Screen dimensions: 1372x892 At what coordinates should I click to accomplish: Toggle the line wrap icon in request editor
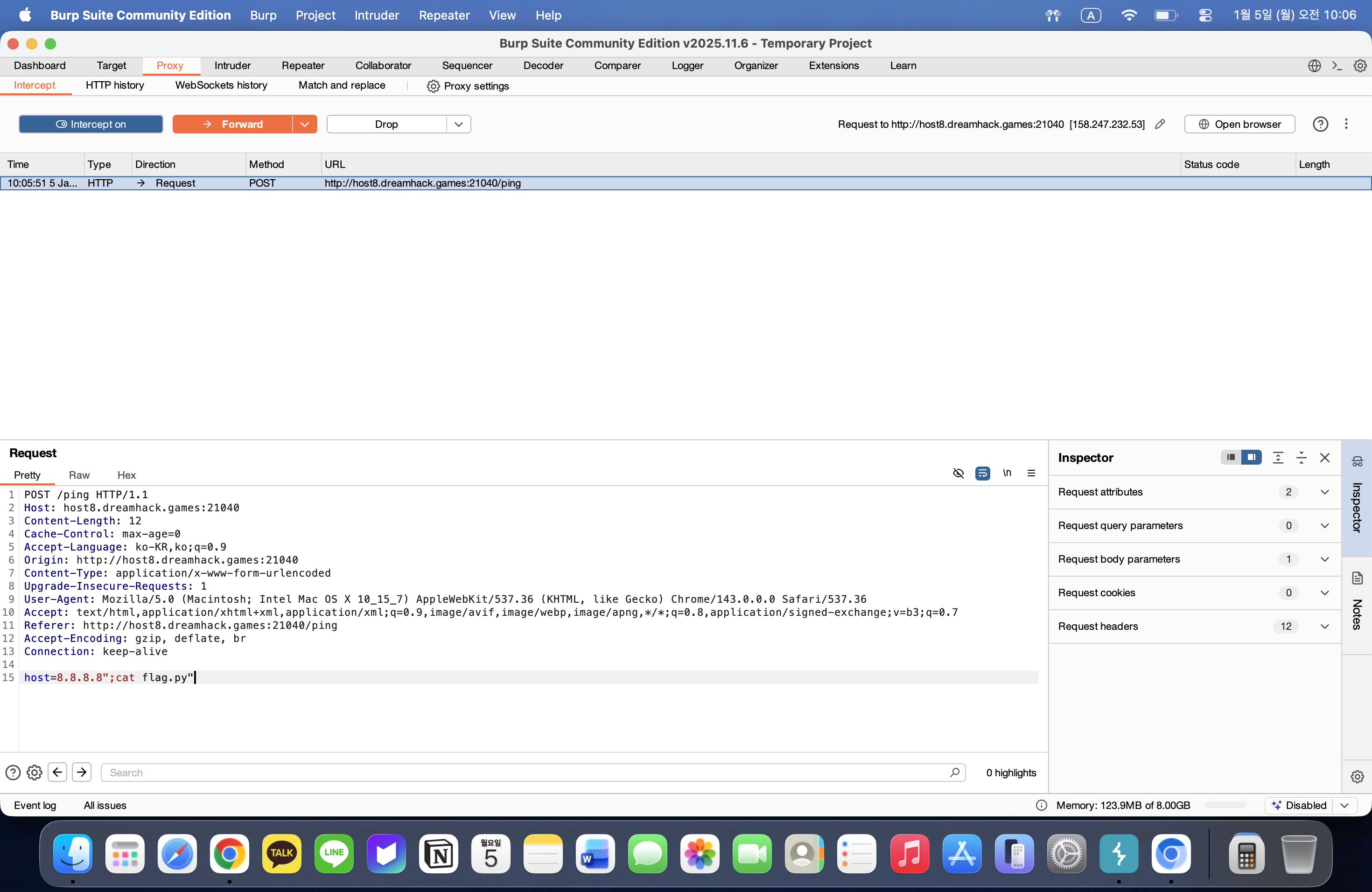pos(982,473)
